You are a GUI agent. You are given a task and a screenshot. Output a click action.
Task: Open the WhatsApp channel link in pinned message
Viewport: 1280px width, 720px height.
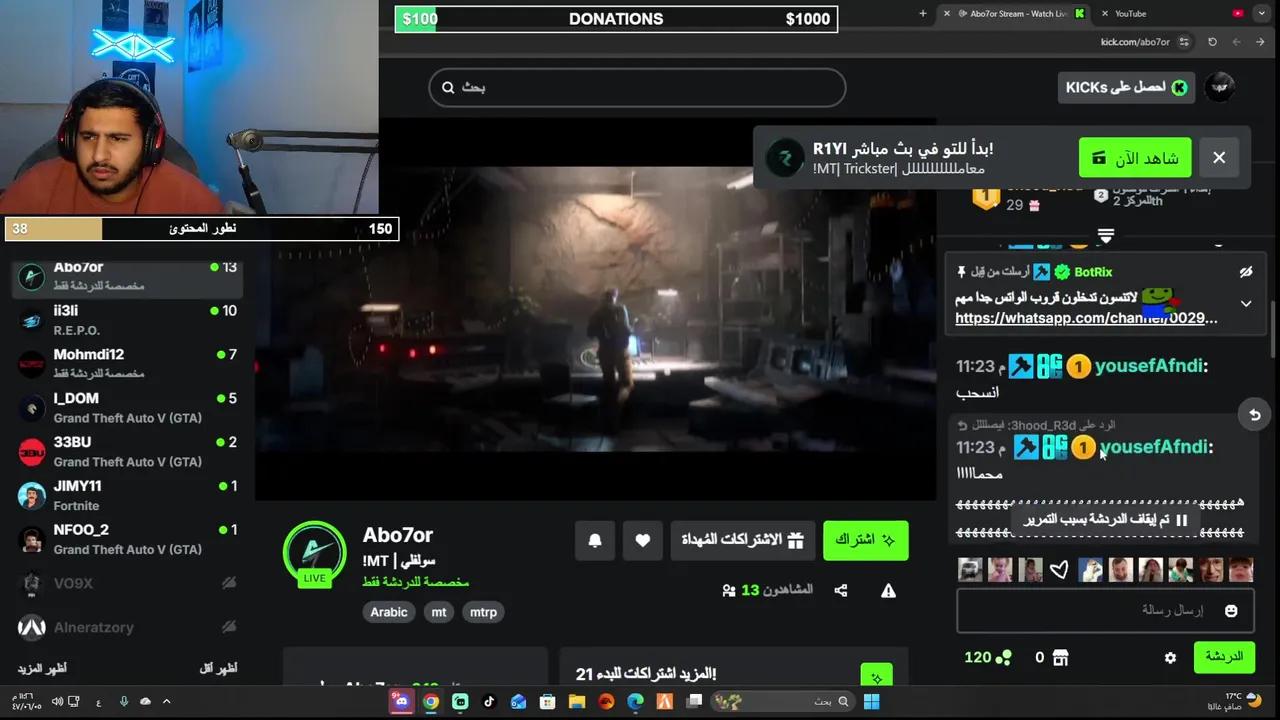1086,318
